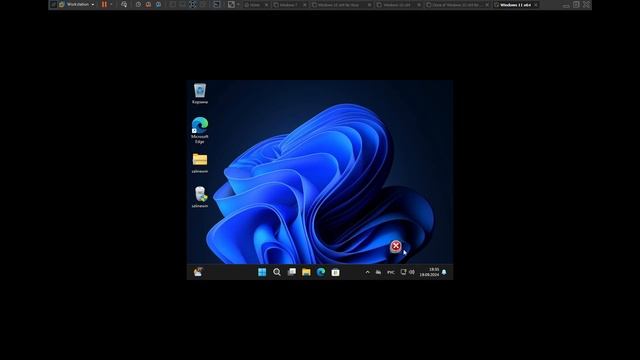This screenshot has height=360, width=640.
Task: Open taskbar Search
Action: 277,272
